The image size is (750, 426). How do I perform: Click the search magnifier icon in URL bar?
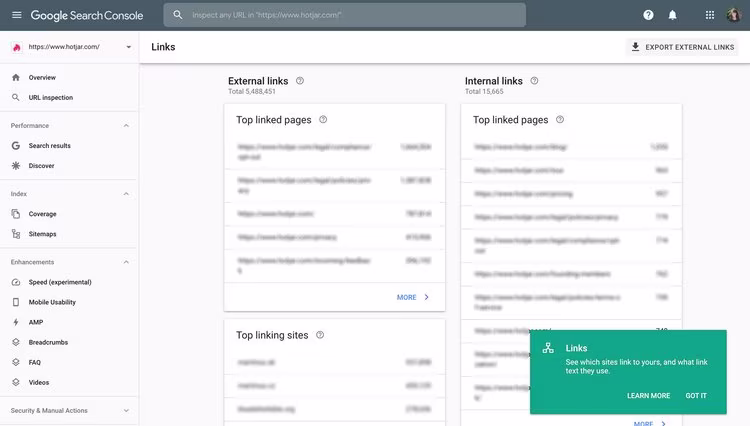(x=177, y=15)
